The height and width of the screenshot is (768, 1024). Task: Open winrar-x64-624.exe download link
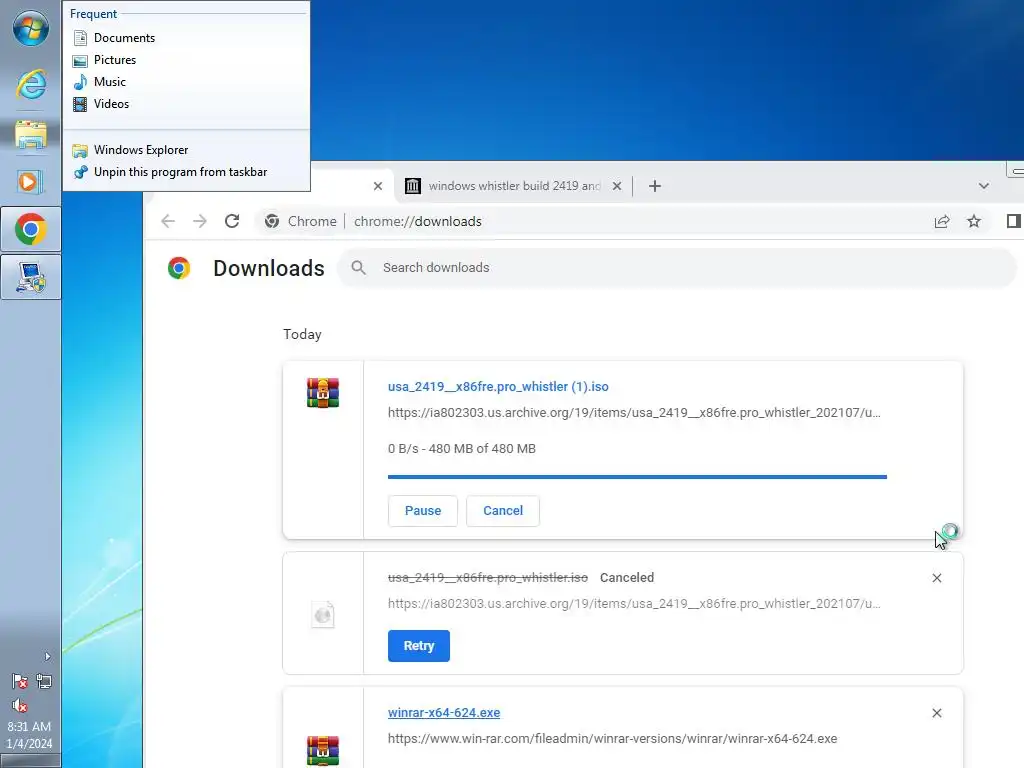point(444,713)
